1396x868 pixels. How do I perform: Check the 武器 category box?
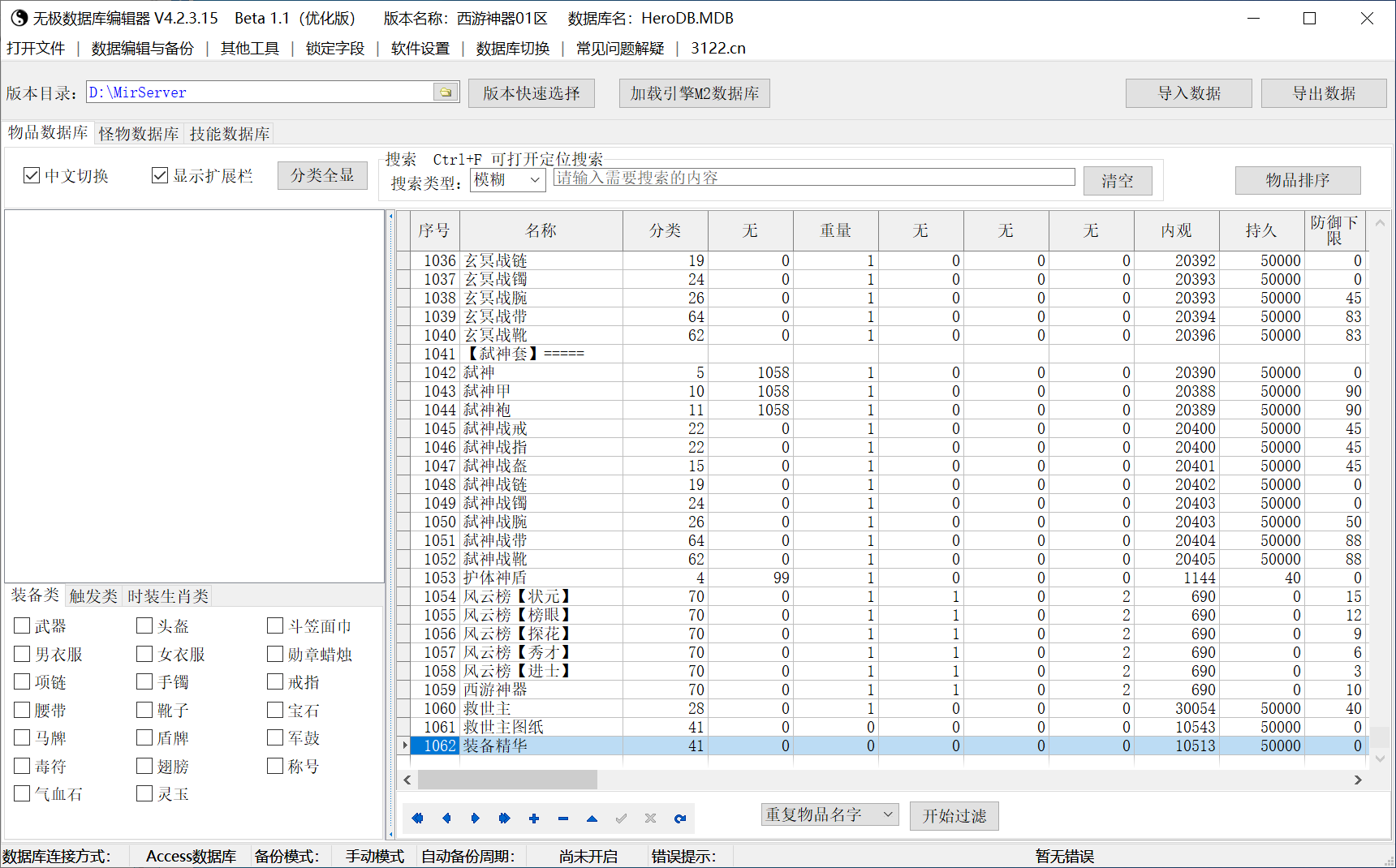[x=23, y=625]
